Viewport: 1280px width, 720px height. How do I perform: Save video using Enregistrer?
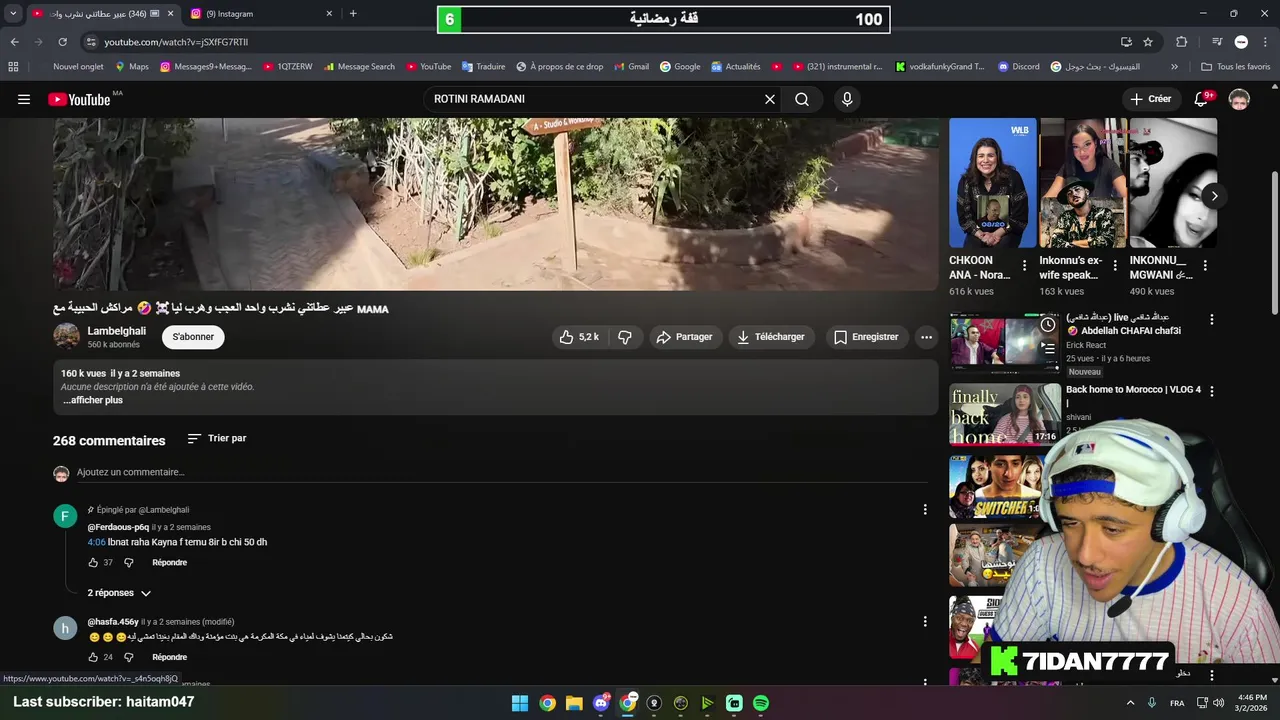(866, 337)
